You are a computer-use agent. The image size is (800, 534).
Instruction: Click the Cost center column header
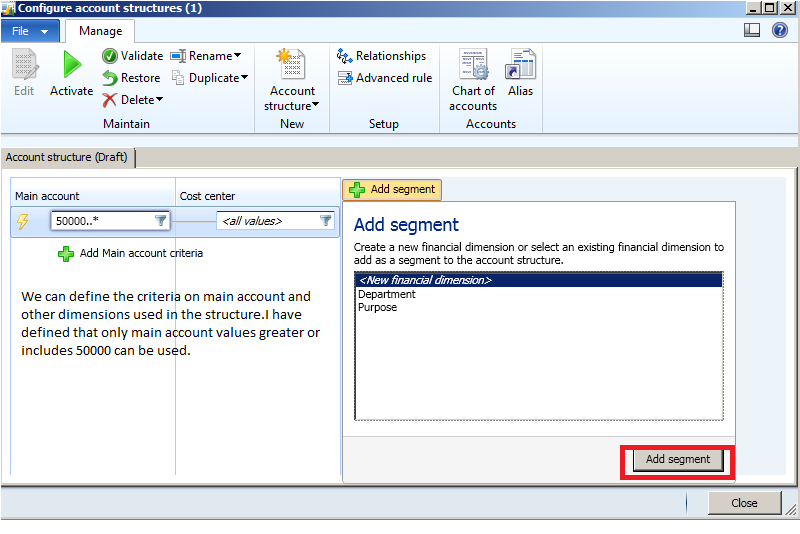tap(258, 196)
